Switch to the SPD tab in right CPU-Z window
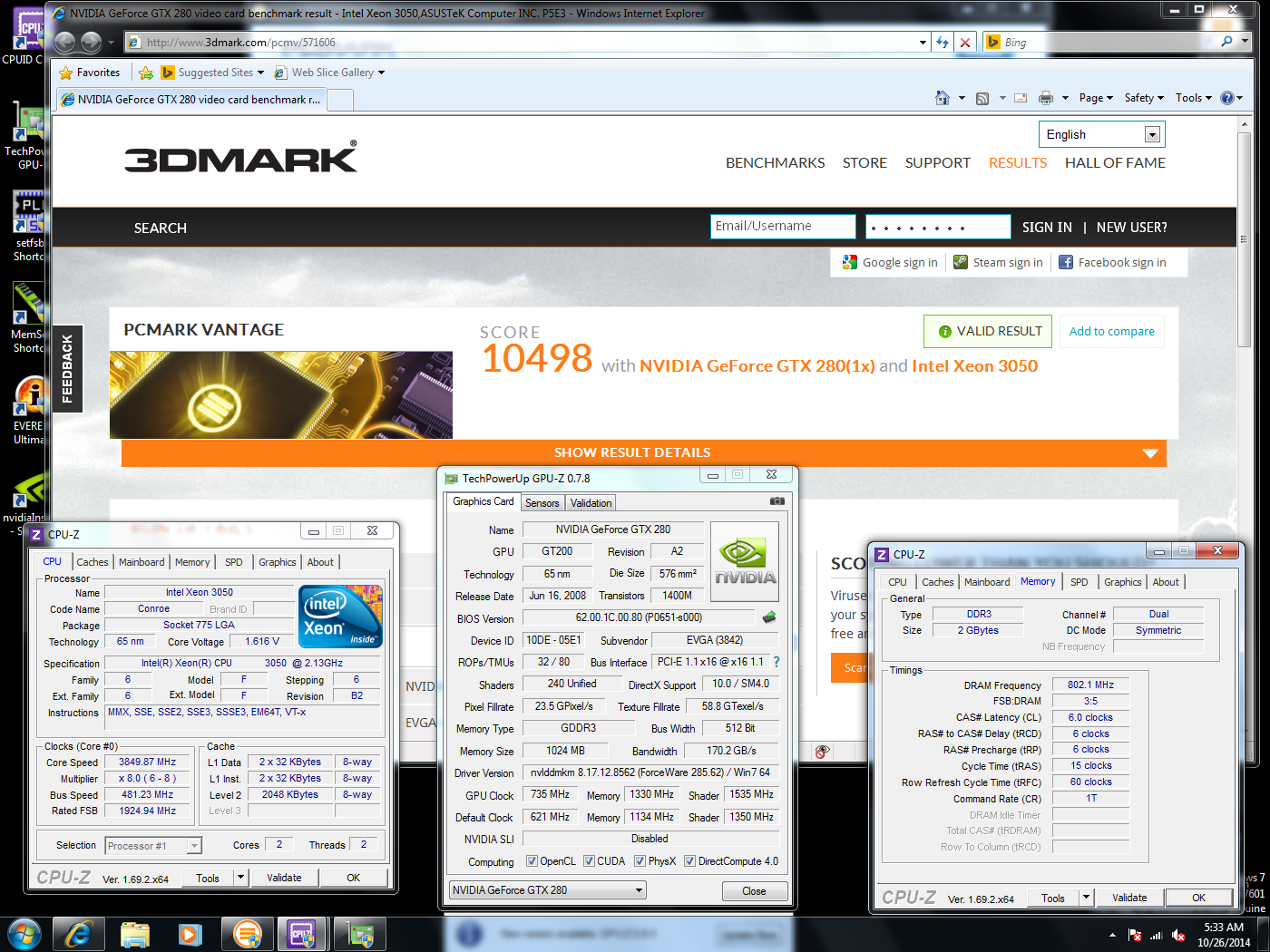This screenshot has height=952, width=1270. [x=1079, y=582]
